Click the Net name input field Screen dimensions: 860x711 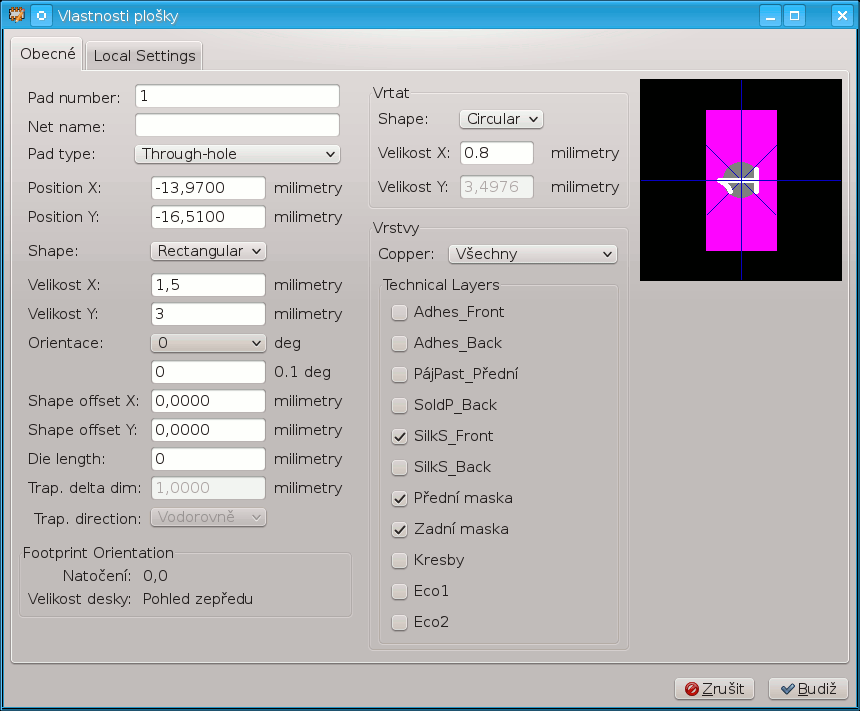pos(237,125)
